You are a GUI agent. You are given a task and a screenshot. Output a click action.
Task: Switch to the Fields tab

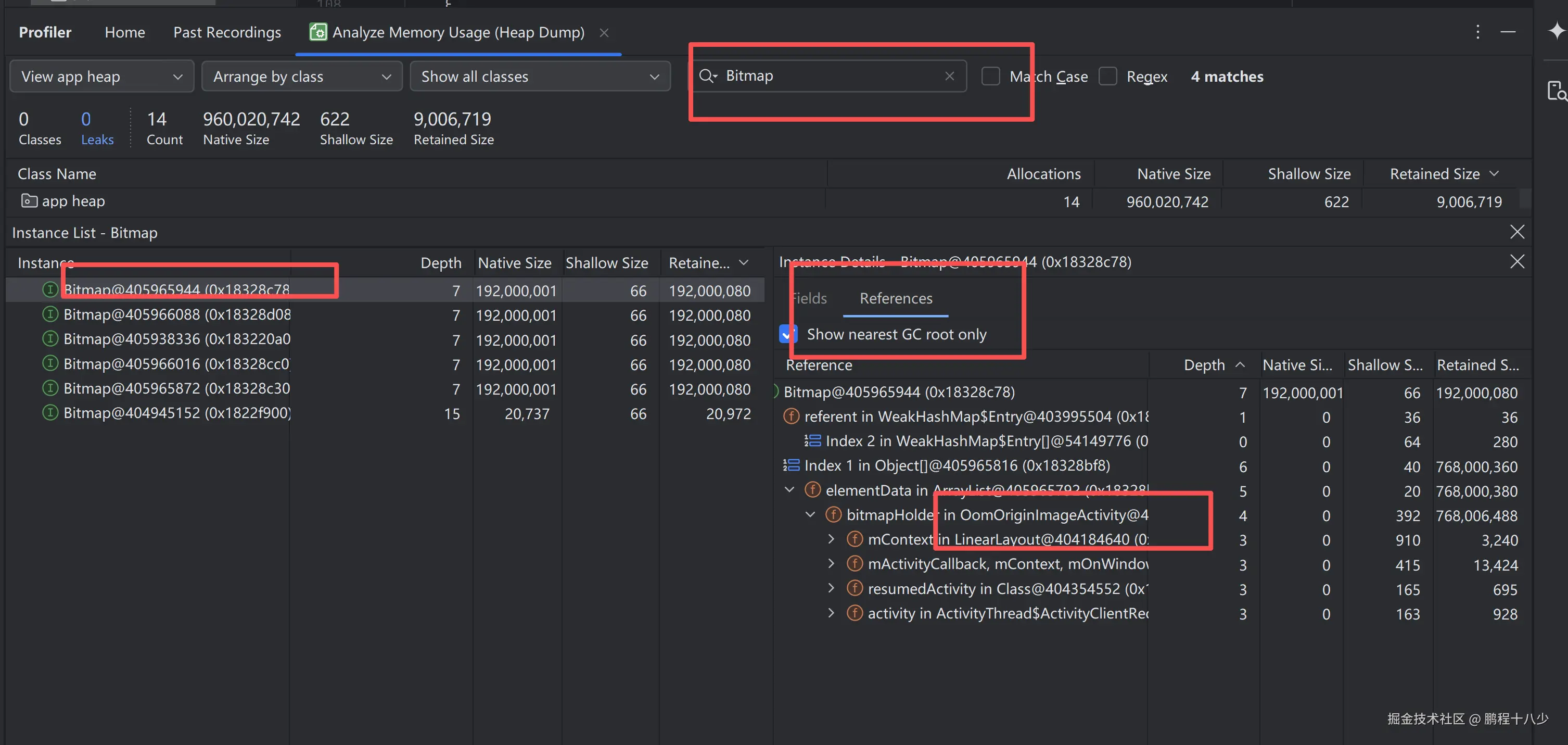[810, 298]
